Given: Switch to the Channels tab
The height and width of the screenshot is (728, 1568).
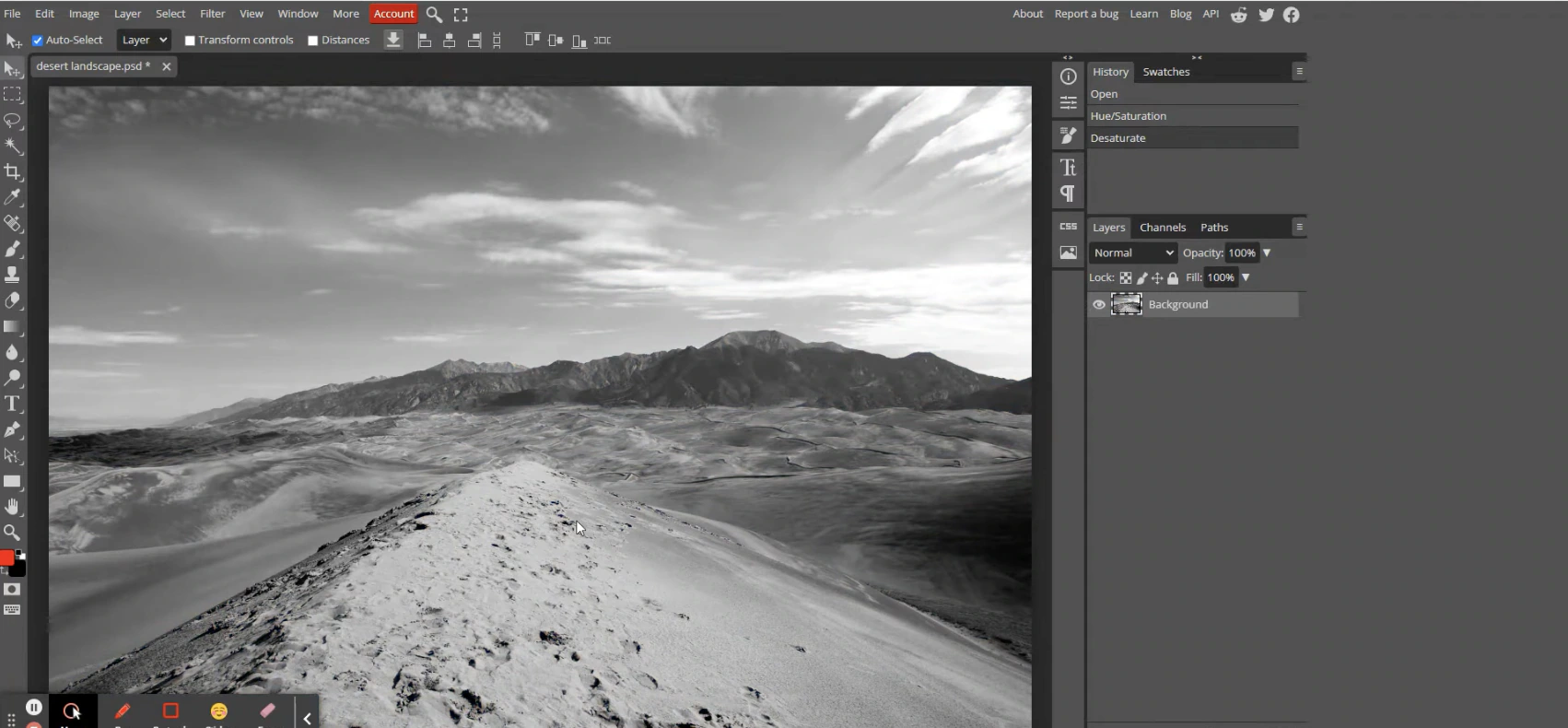Looking at the screenshot, I should pos(1163,228).
